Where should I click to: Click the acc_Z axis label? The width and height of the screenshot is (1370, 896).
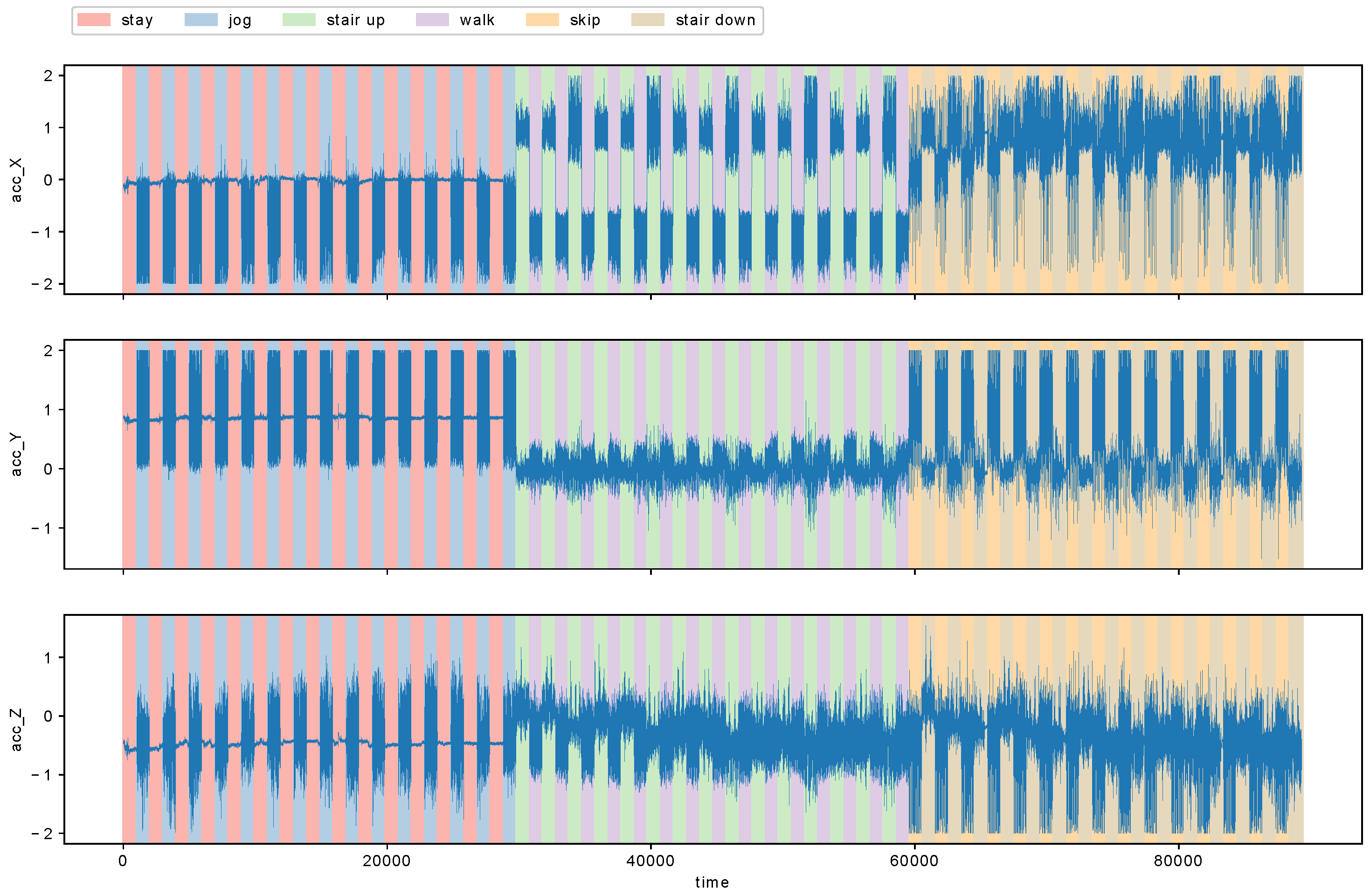17,730
